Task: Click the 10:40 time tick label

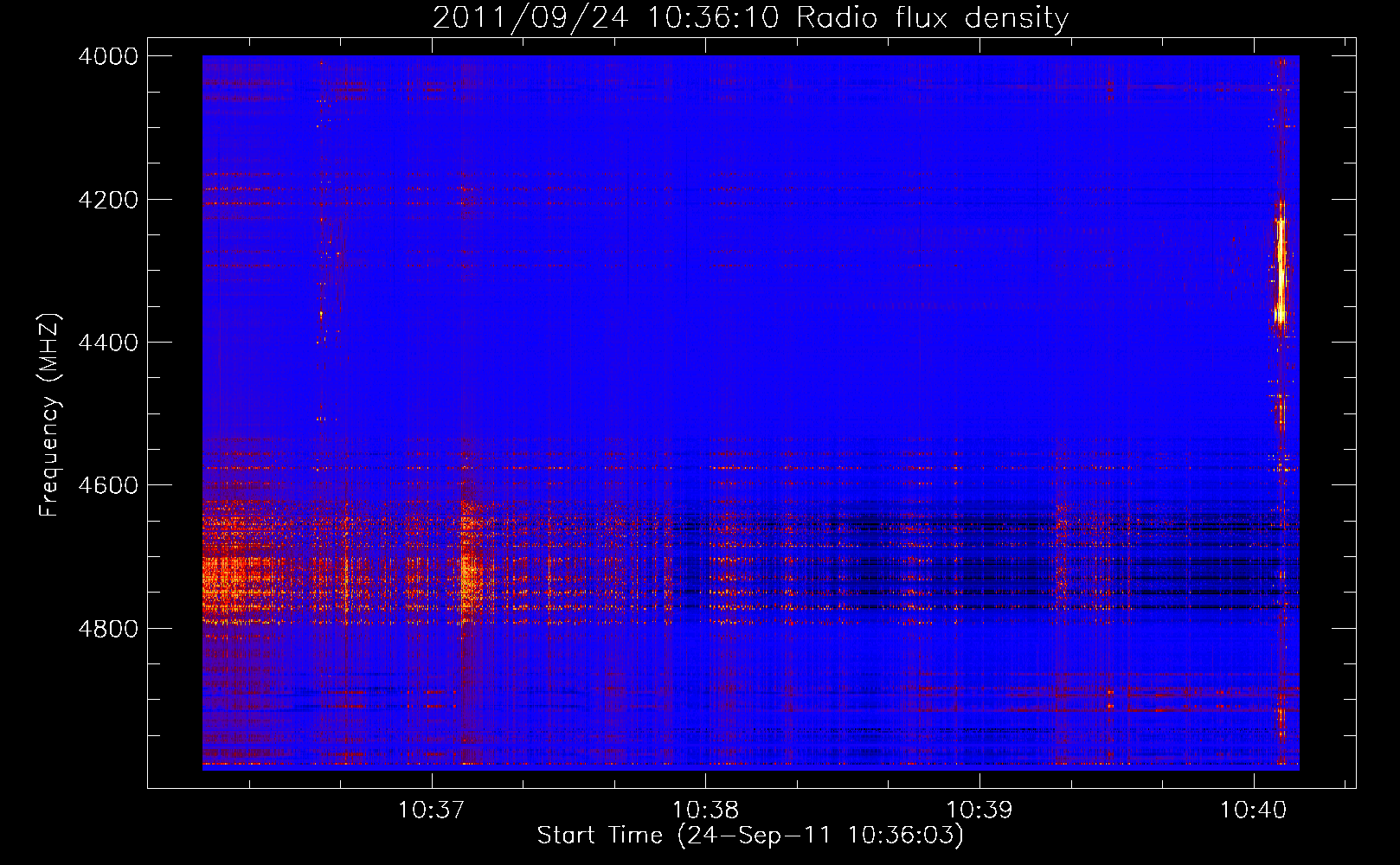Action: 1254,811
